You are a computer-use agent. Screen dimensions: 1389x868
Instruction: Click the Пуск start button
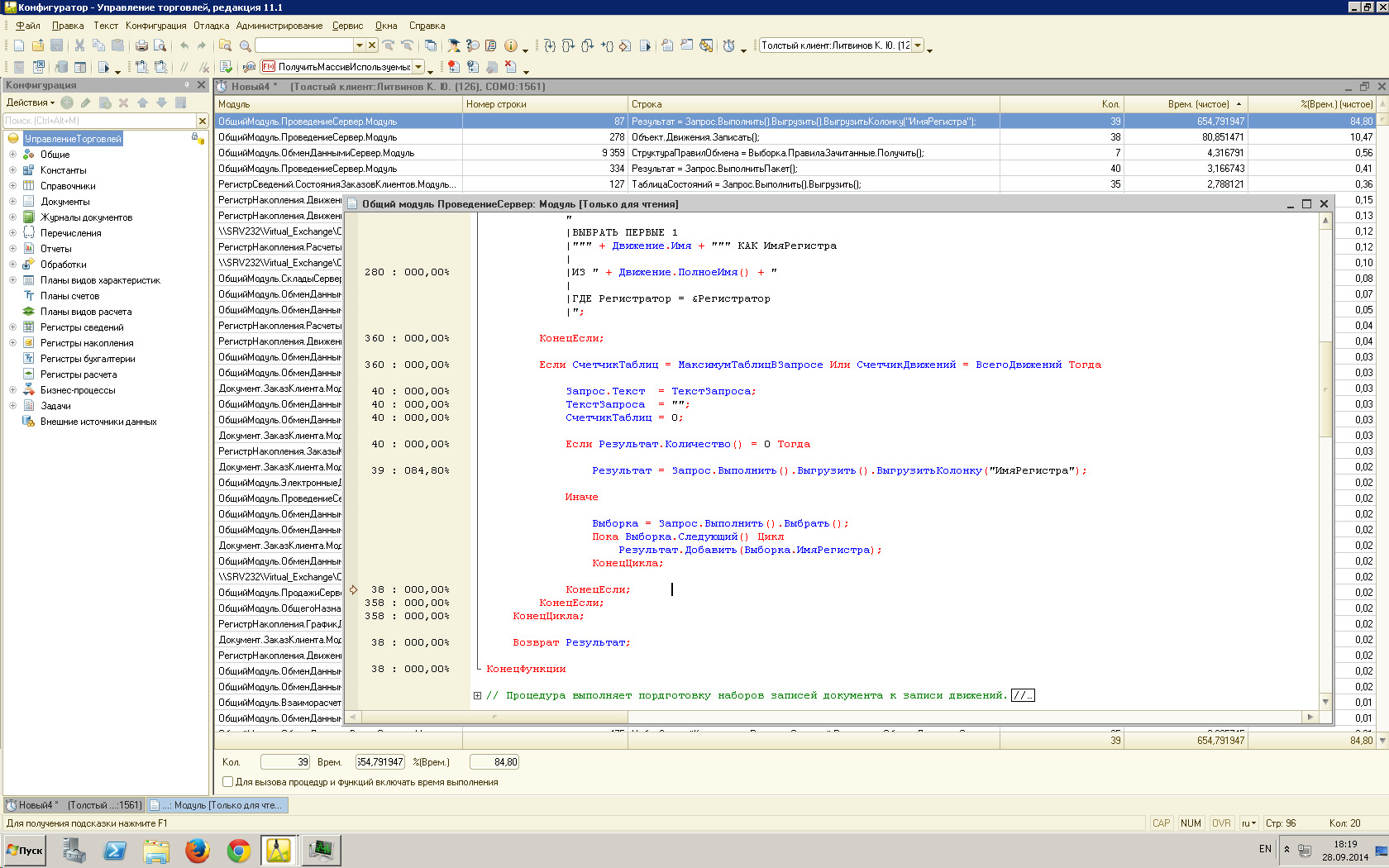coord(25,850)
